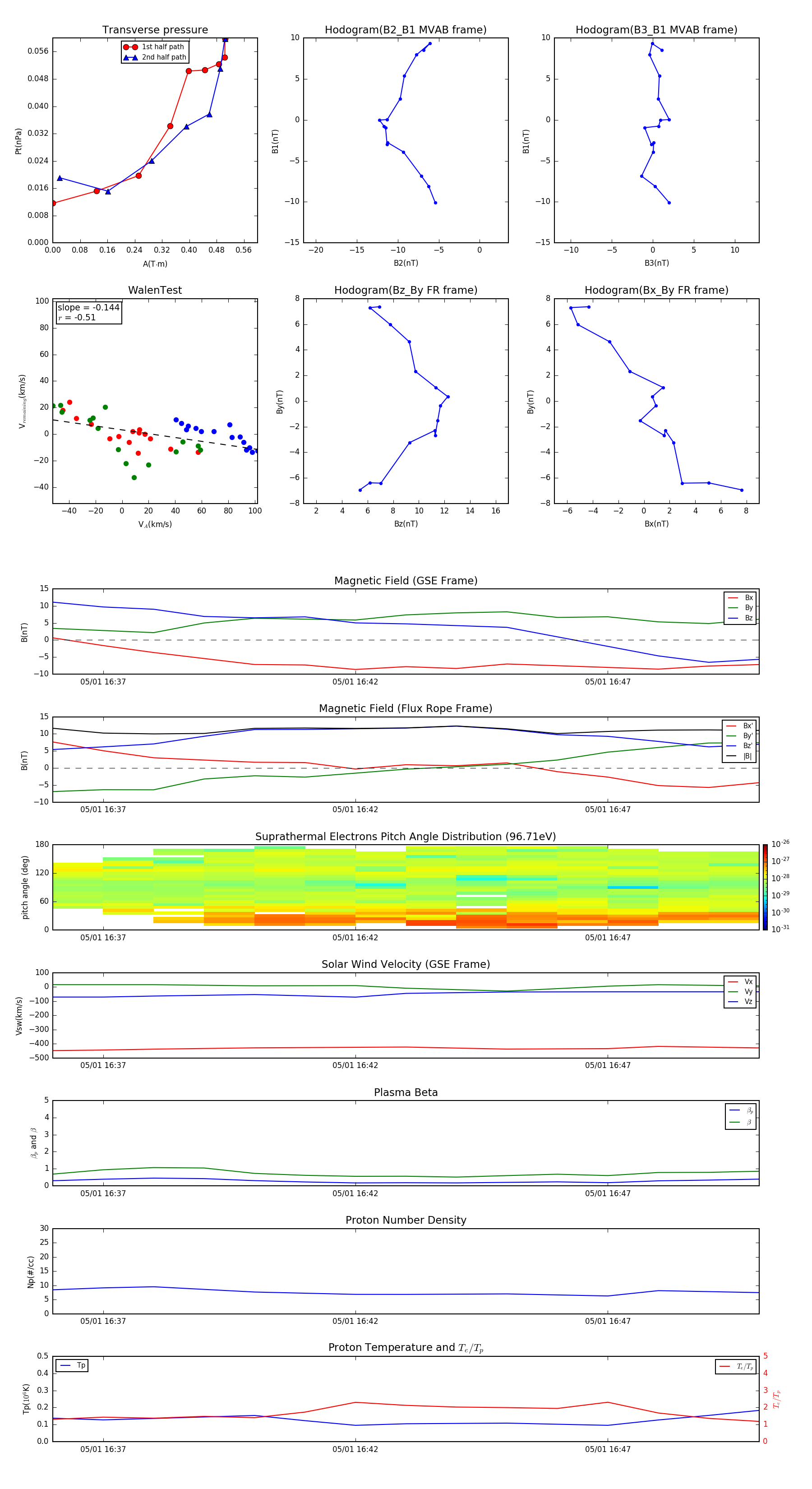This screenshot has width=812, height=1489.
Task: Click the 'Hodogram(Bz_By FR frame)' title
Action: pos(406,290)
